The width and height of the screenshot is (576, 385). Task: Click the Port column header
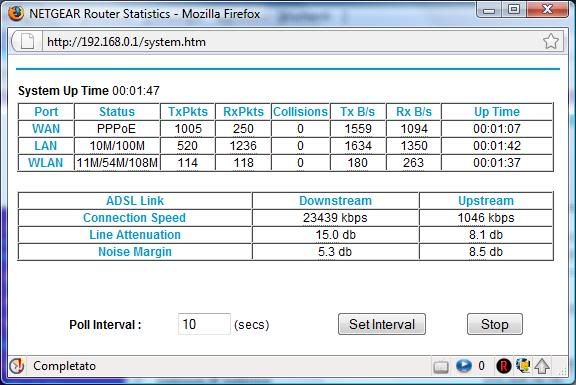[x=46, y=112]
